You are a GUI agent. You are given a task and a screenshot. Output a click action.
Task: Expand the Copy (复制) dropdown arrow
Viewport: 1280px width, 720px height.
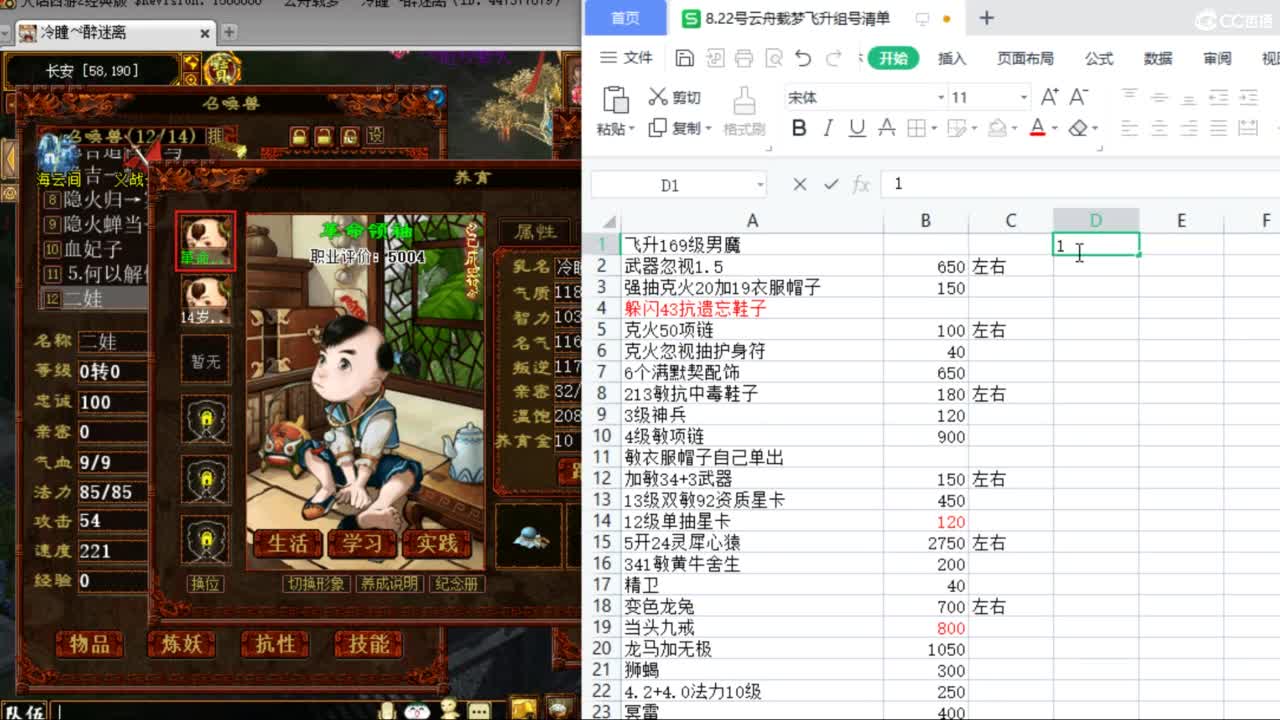coord(708,129)
